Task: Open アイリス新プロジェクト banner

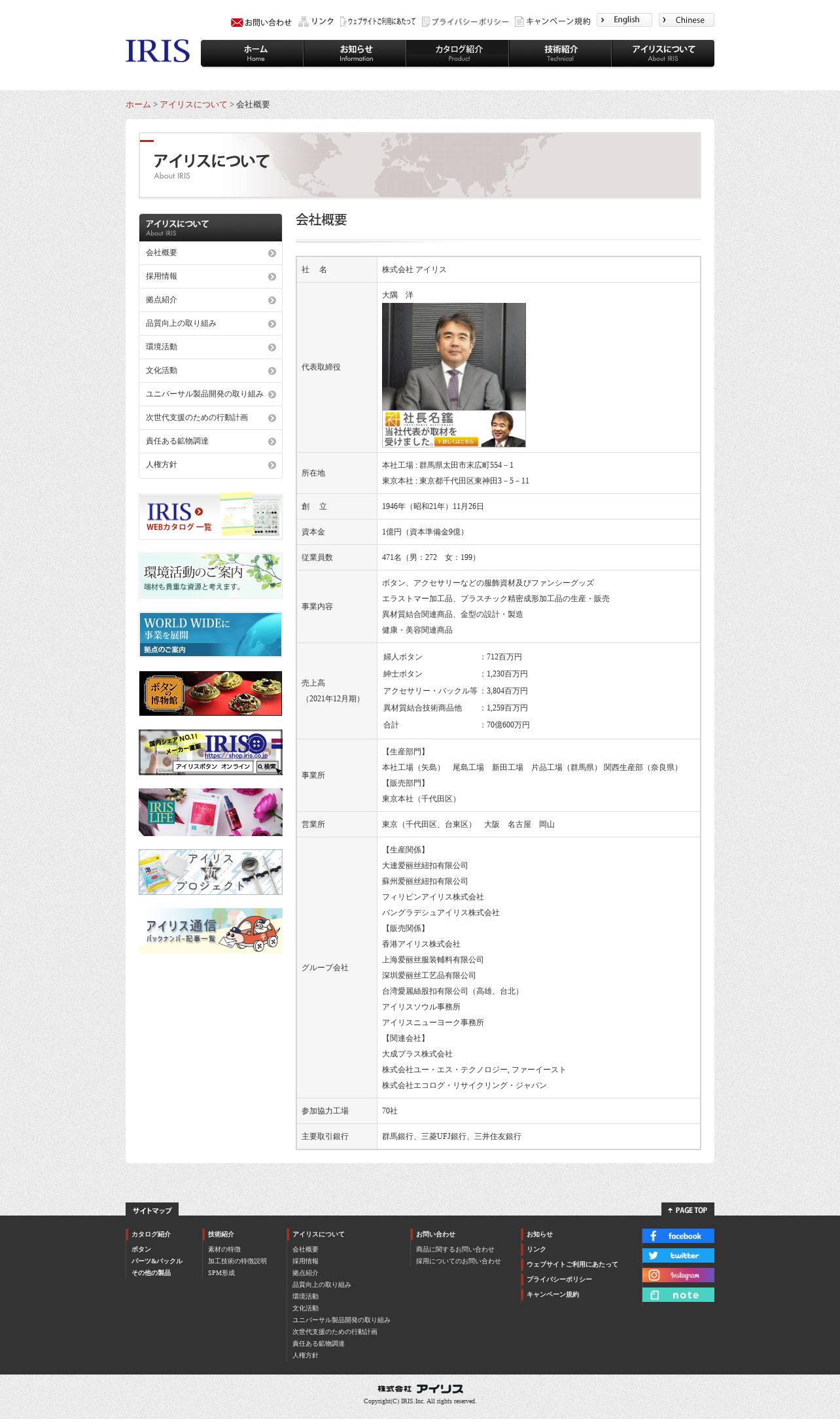Action: (211, 872)
